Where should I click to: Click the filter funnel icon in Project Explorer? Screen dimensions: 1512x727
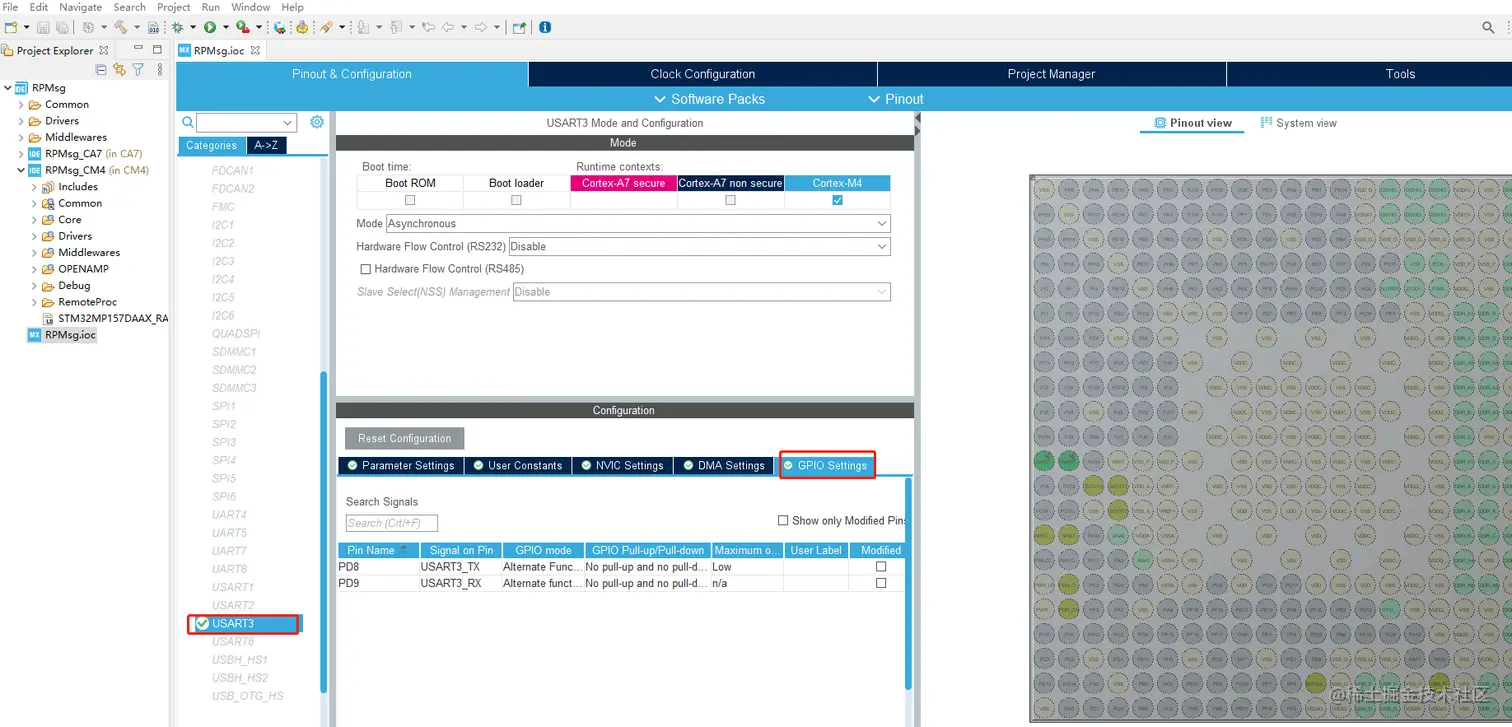coord(138,69)
